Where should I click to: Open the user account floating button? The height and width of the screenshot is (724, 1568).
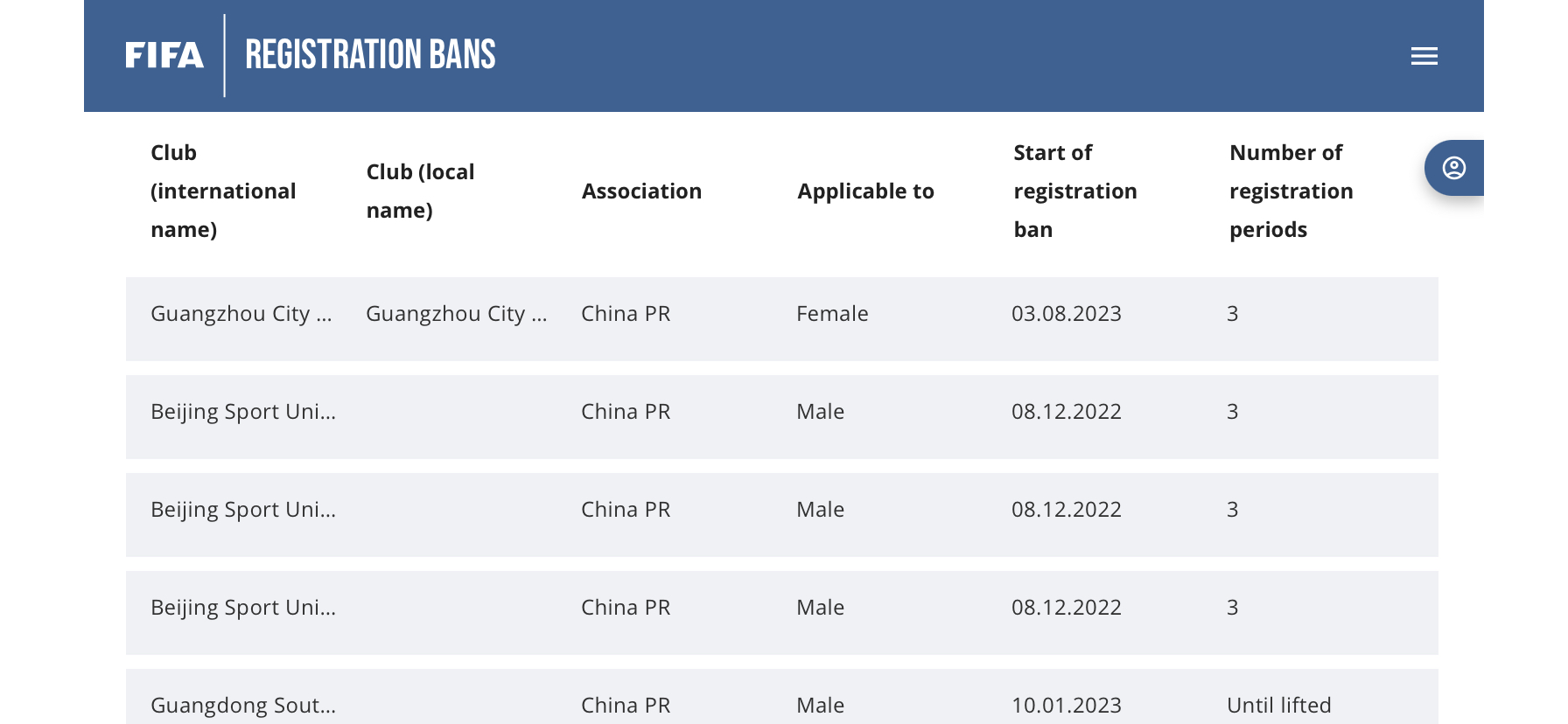1453,168
